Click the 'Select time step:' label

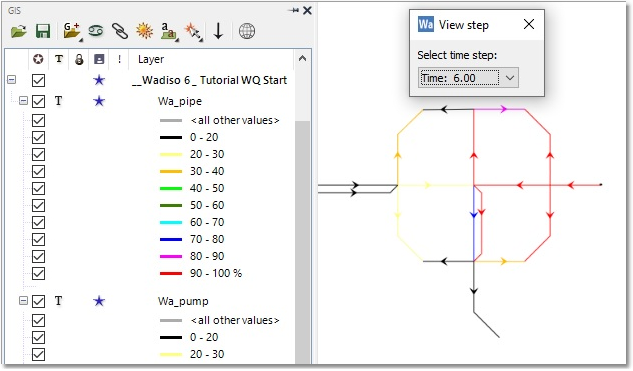click(x=457, y=55)
